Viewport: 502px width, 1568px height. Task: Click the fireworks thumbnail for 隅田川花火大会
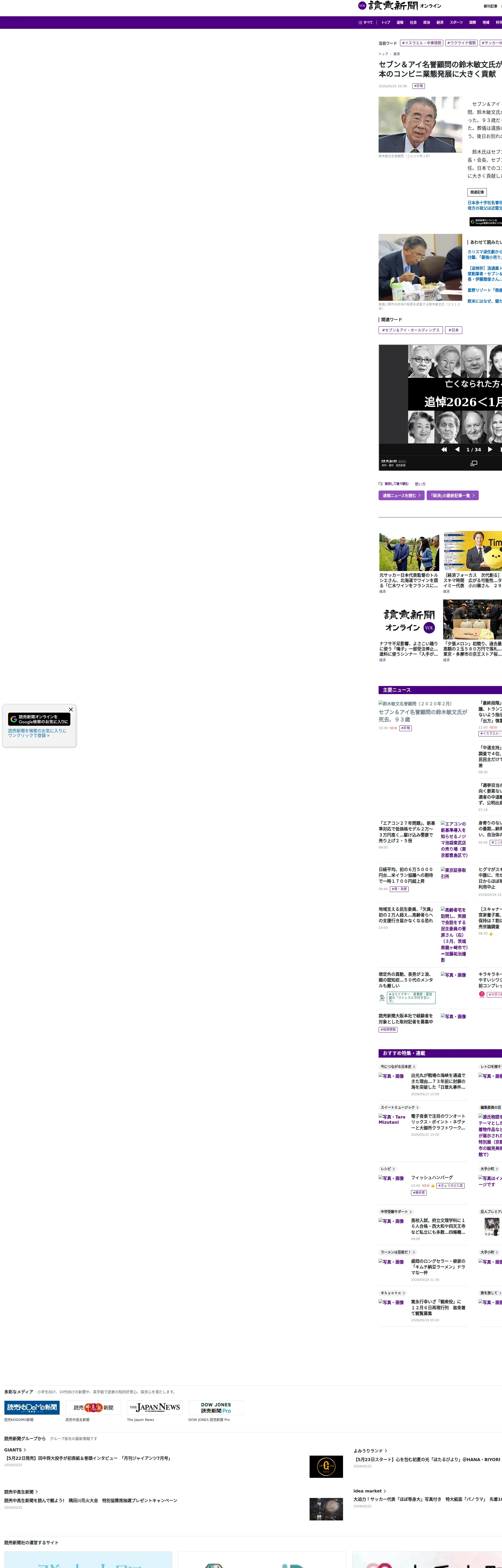(326, 1509)
